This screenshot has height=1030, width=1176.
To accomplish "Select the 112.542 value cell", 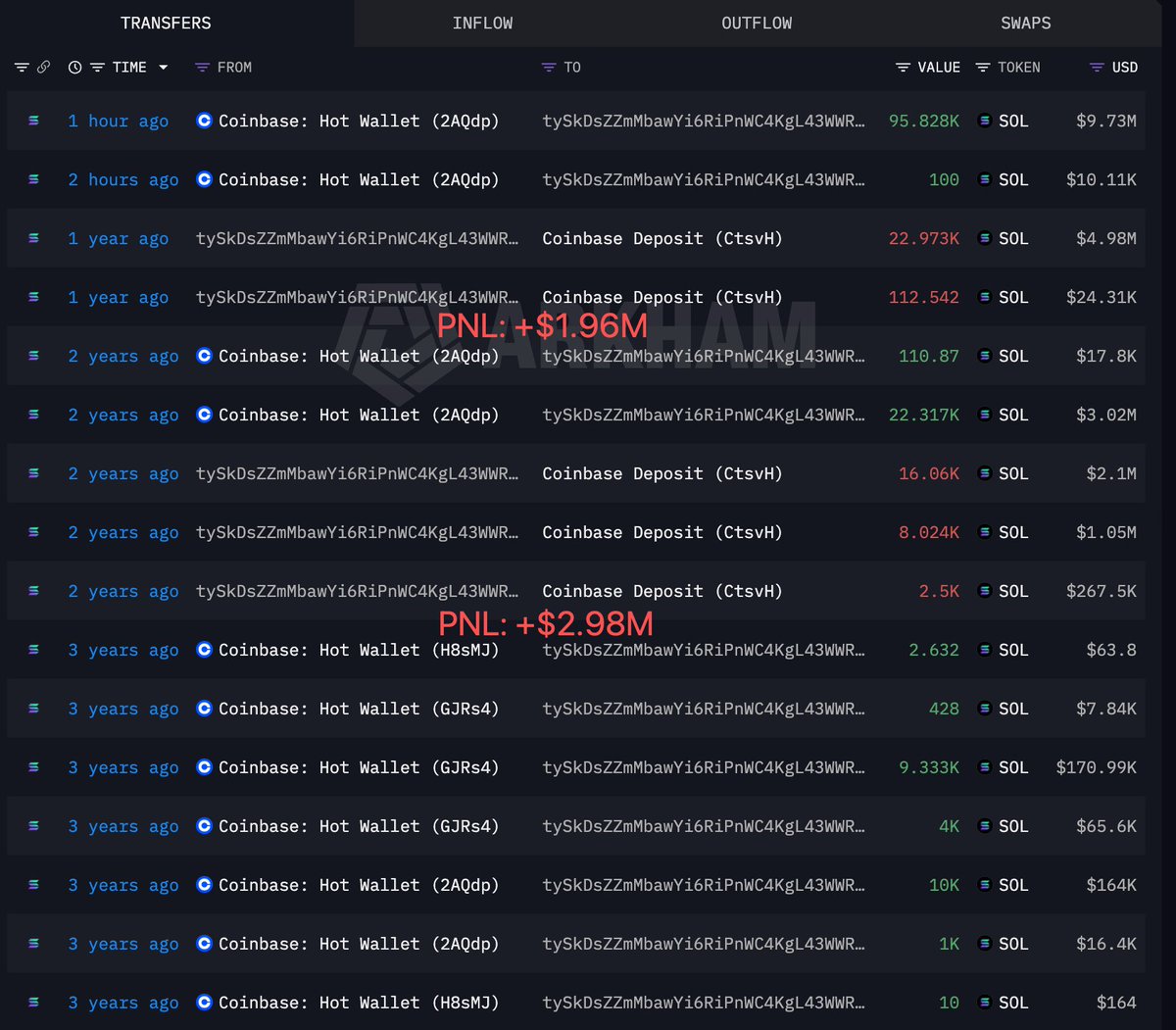I will [x=924, y=298].
